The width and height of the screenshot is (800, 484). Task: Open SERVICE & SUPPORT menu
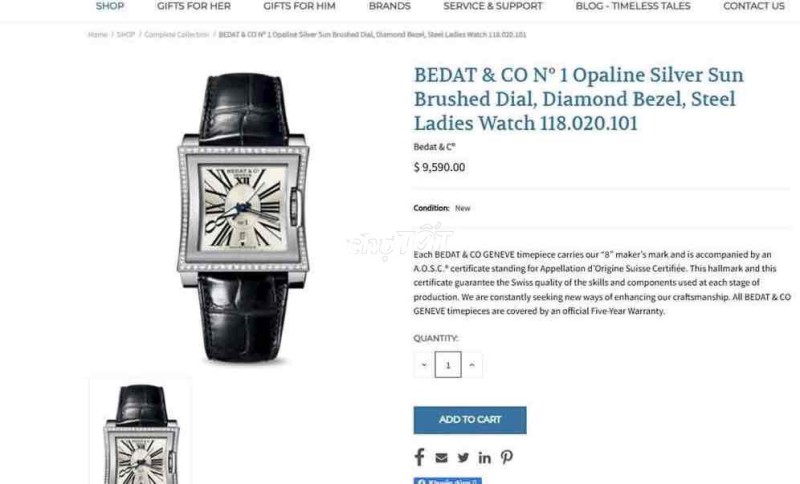pyautogui.click(x=493, y=6)
